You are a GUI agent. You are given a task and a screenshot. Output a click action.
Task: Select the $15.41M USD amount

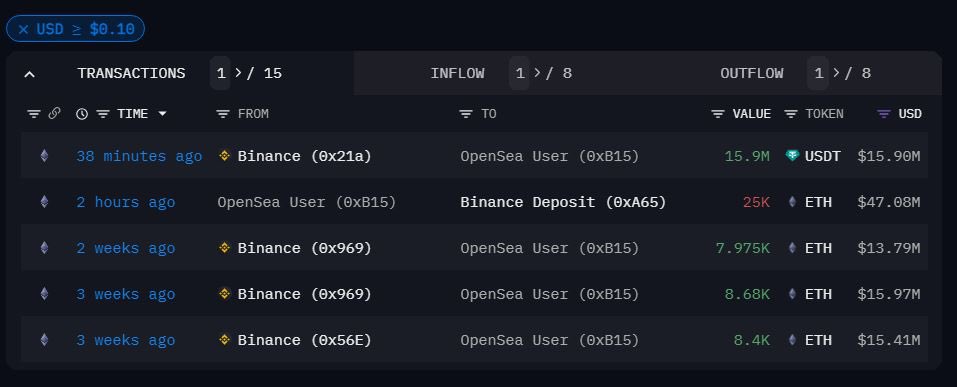point(889,339)
